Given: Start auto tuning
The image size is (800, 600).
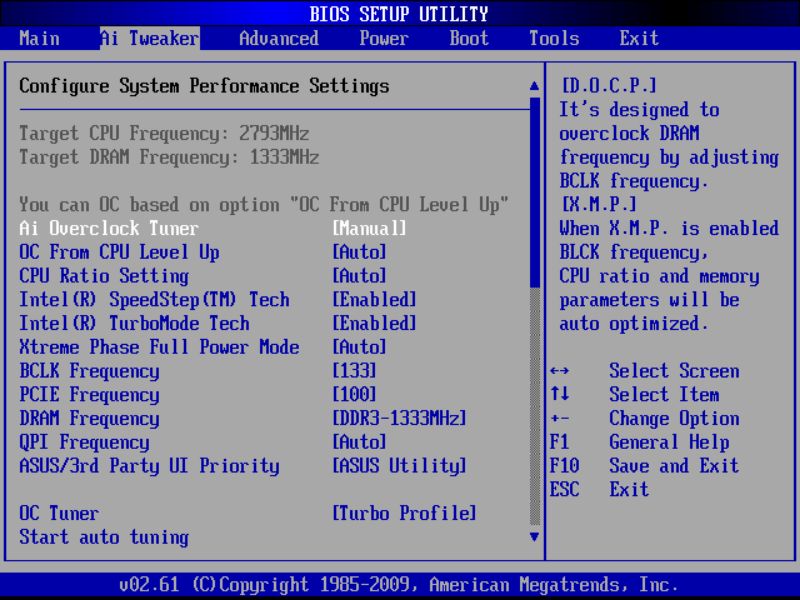Looking at the screenshot, I should (104, 537).
